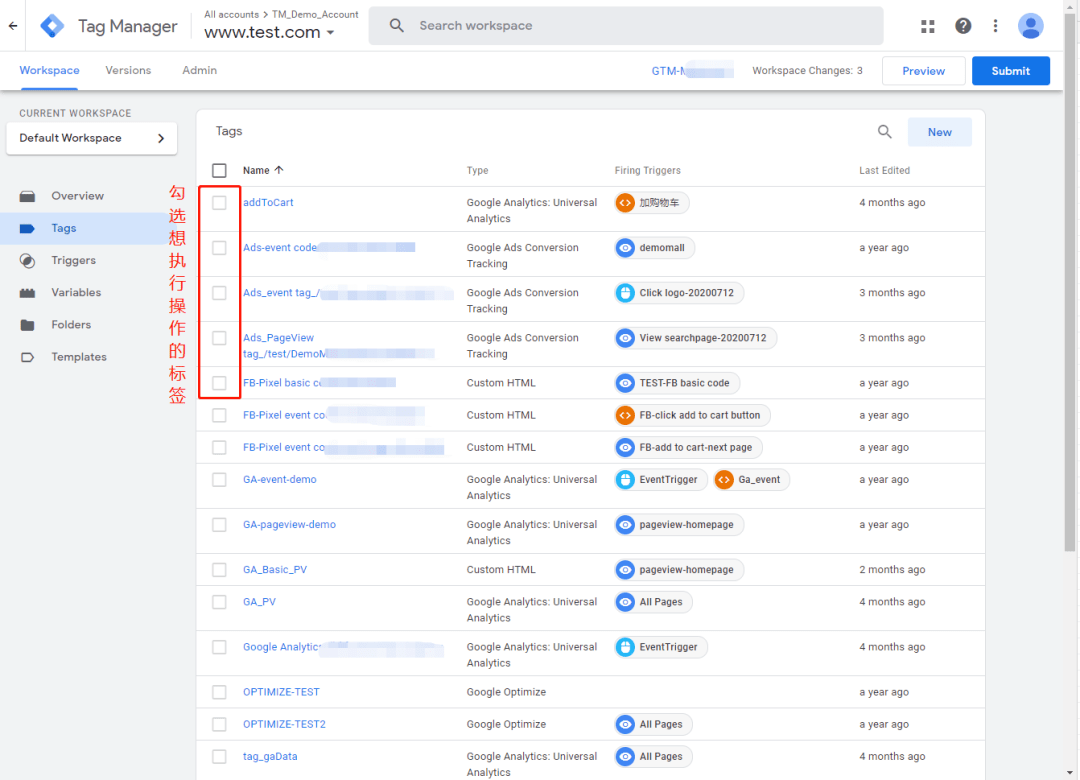Viewport: 1080px width, 780px height.
Task: Check the GA-pageview-demo checkbox
Action: 219,525
